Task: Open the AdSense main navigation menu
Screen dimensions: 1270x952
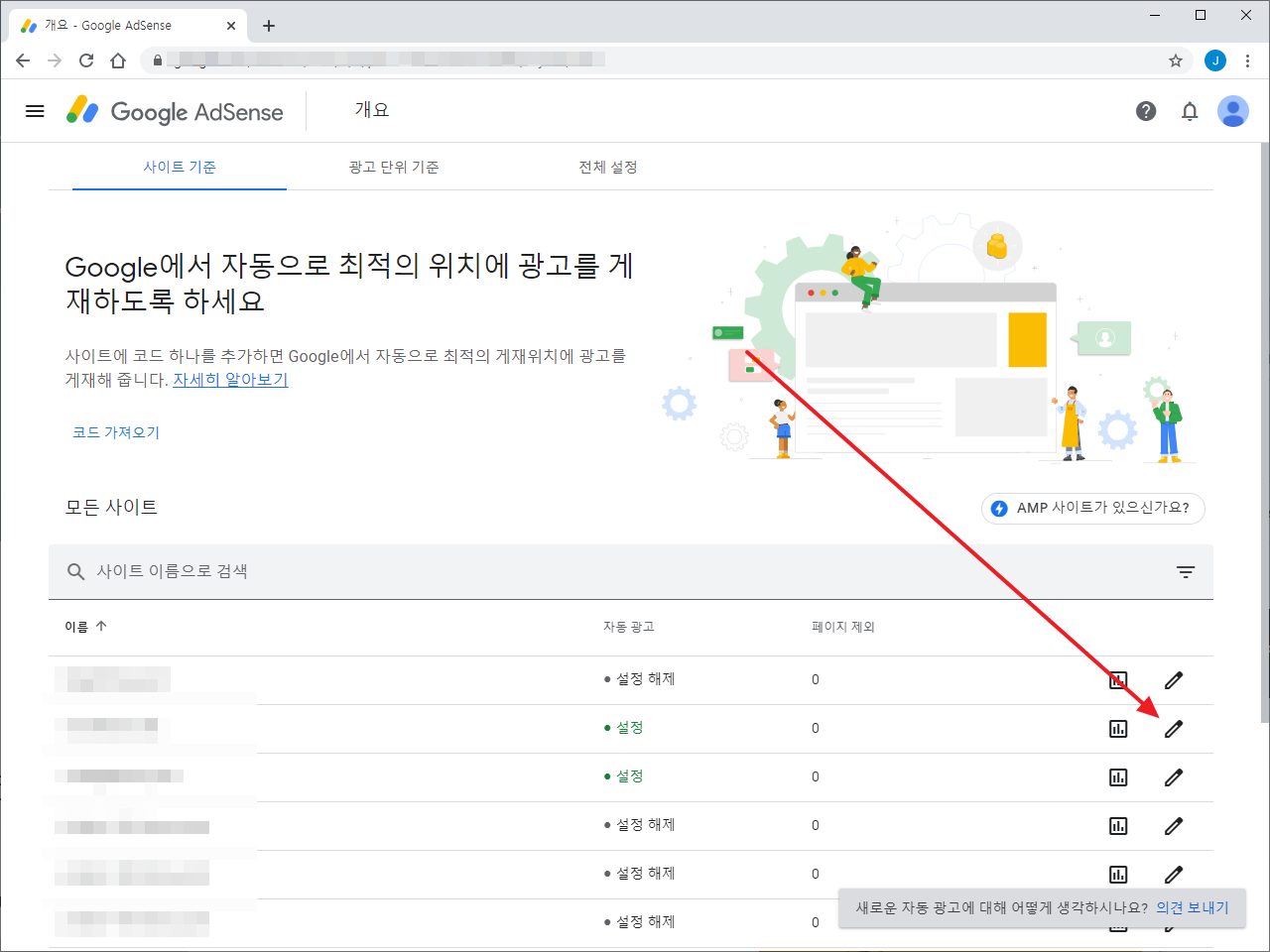Action: (35, 111)
